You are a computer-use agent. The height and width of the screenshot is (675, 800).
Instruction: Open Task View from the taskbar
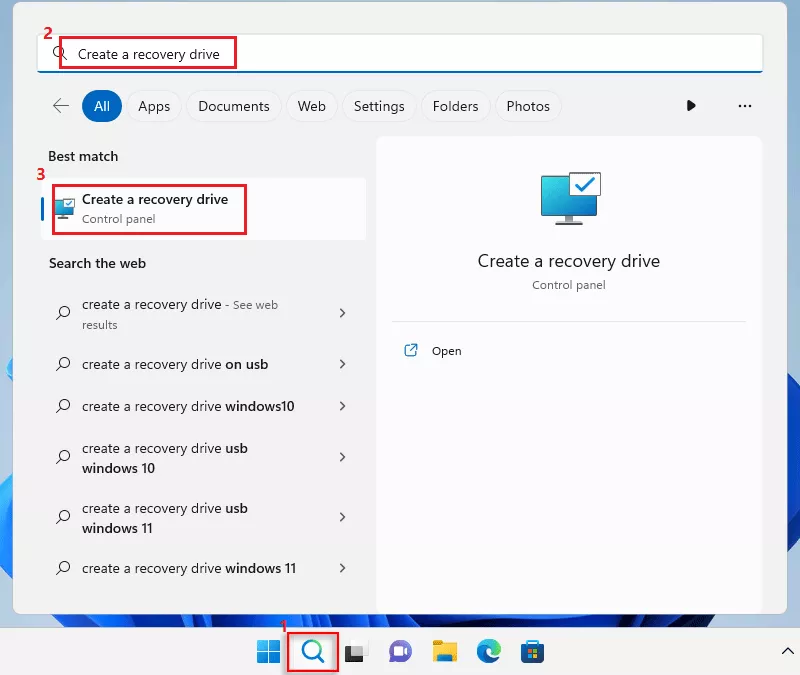(x=355, y=652)
